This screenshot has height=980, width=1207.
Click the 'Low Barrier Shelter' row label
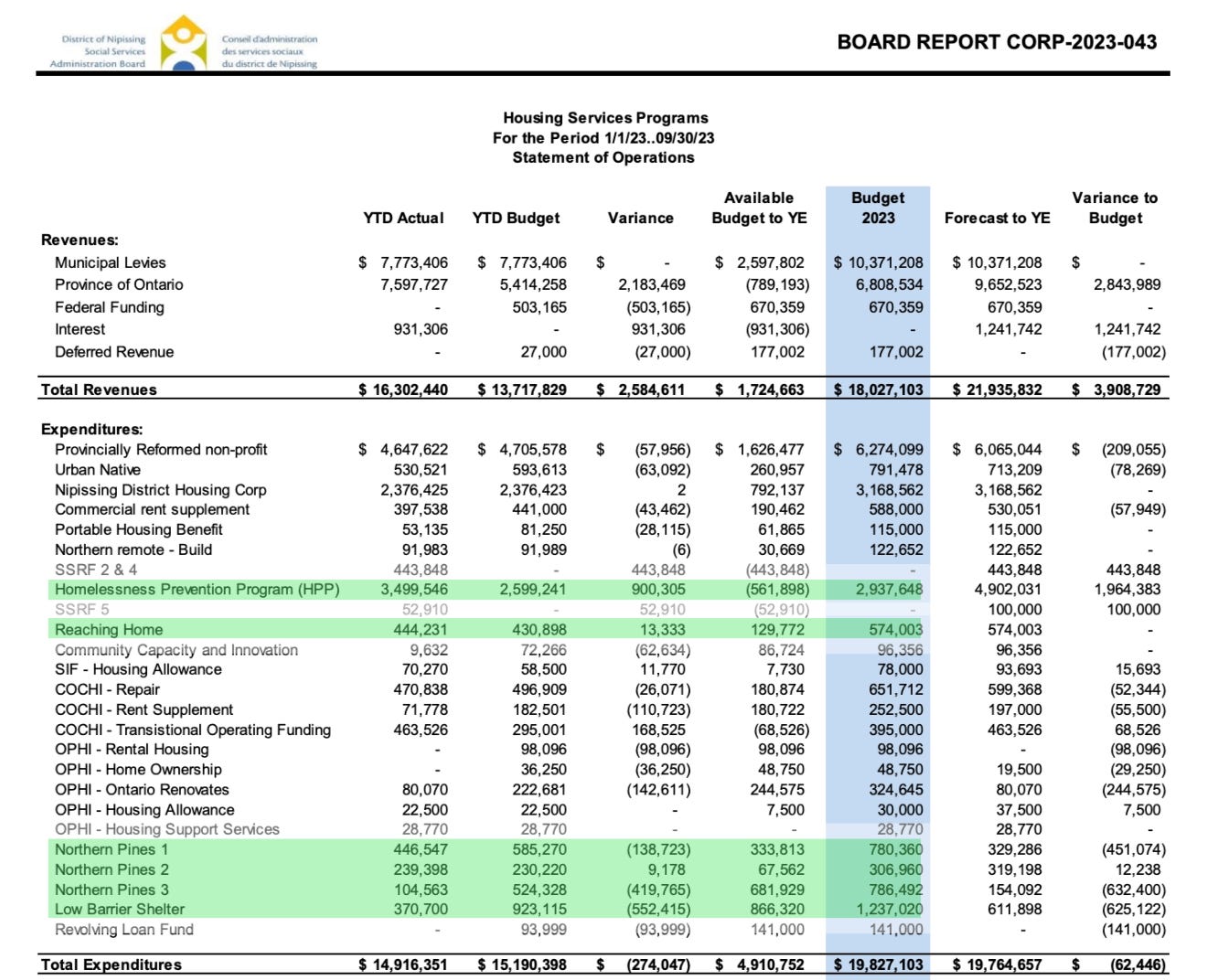click(120, 910)
